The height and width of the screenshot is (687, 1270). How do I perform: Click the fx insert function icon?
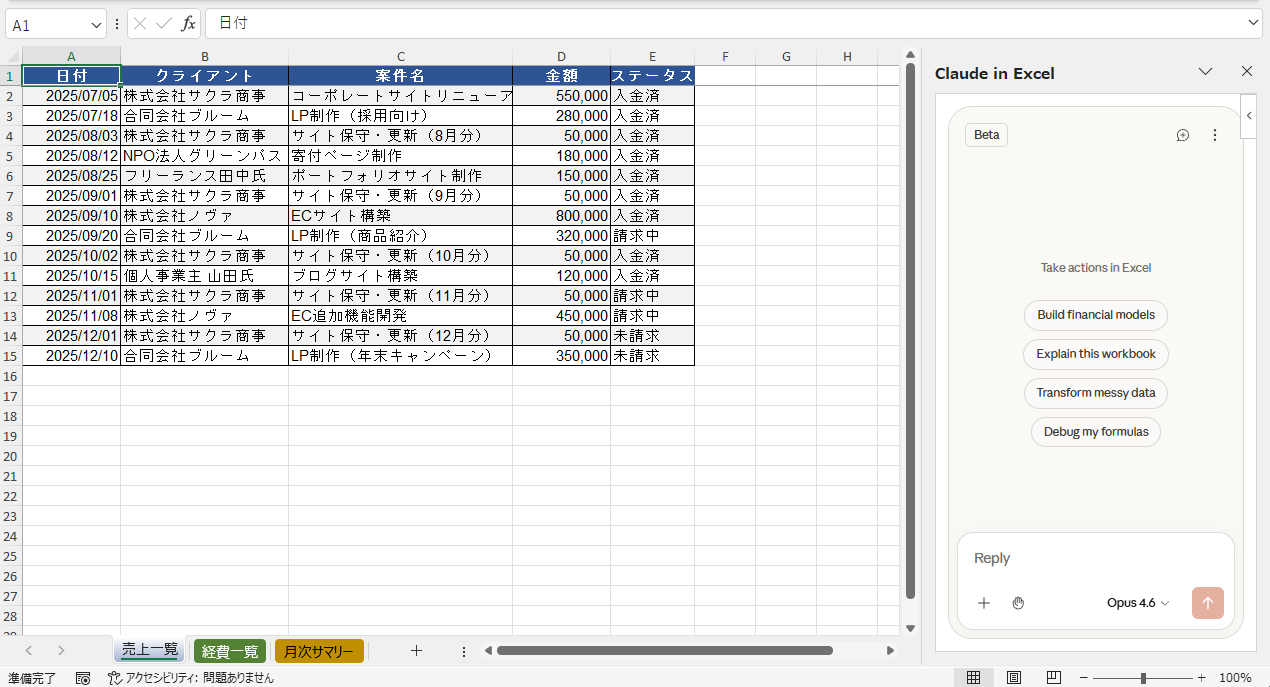click(188, 24)
